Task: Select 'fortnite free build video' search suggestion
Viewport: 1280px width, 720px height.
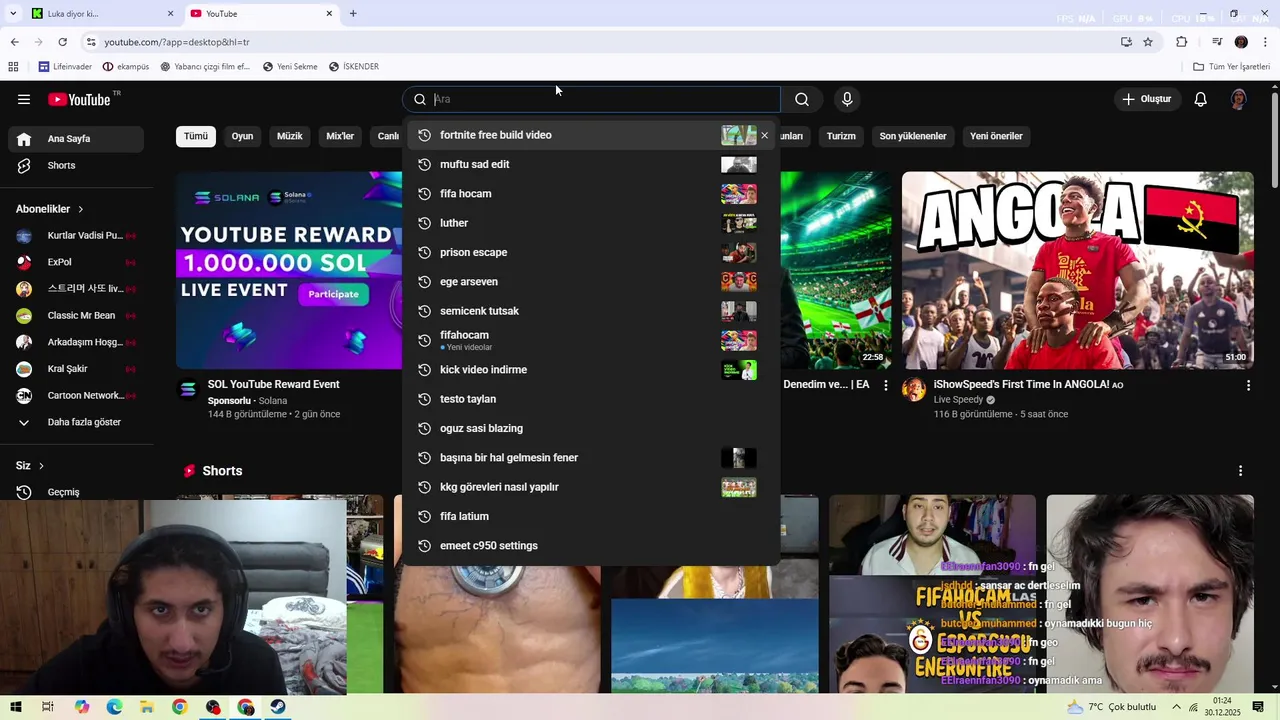Action: pyautogui.click(x=590, y=135)
